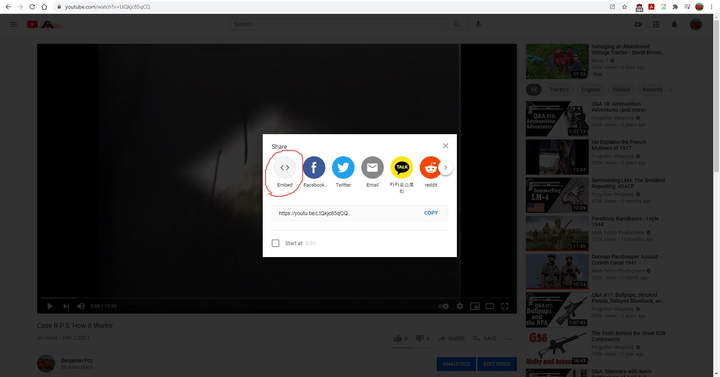The image size is (720, 377).
Task: Click the YouTube Search box
Action: click(x=337, y=24)
